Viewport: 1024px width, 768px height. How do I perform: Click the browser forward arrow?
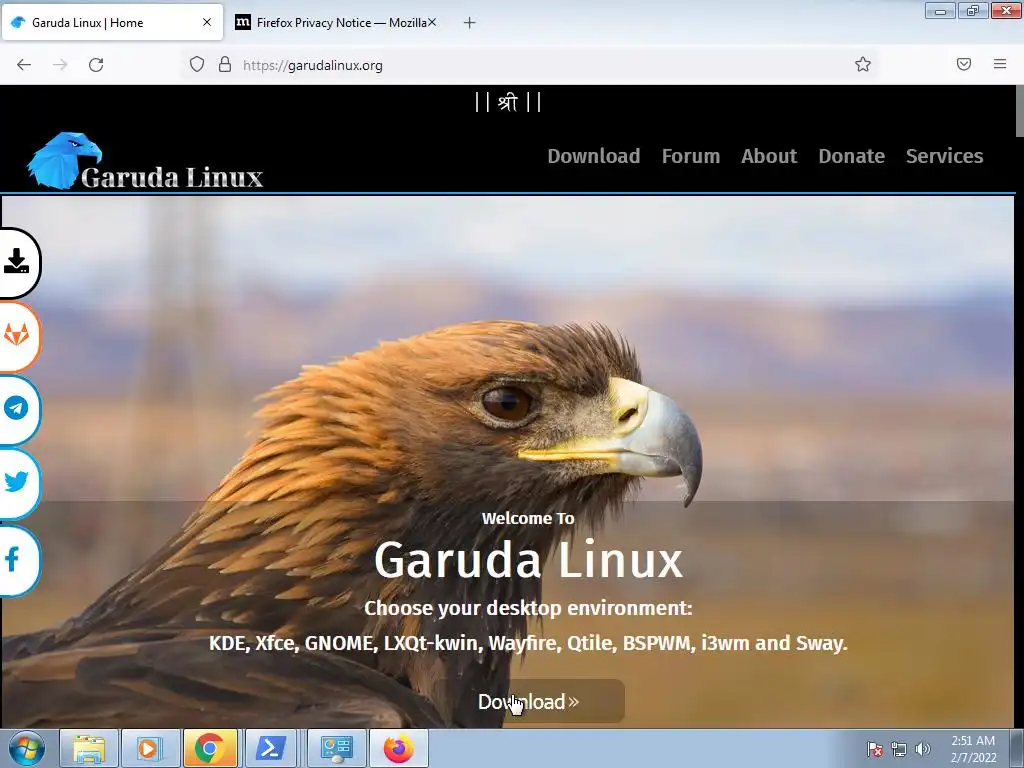60,65
